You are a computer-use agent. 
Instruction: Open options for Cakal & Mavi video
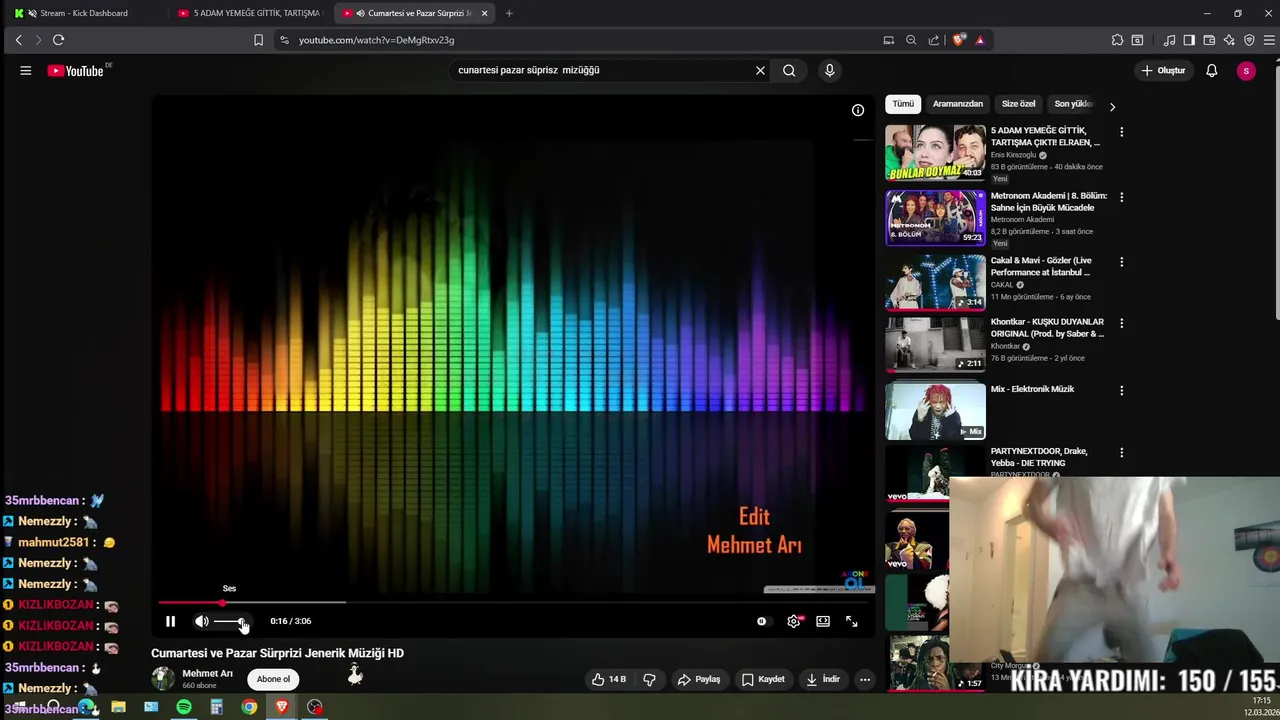pyautogui.click(x=1121, y=262)
